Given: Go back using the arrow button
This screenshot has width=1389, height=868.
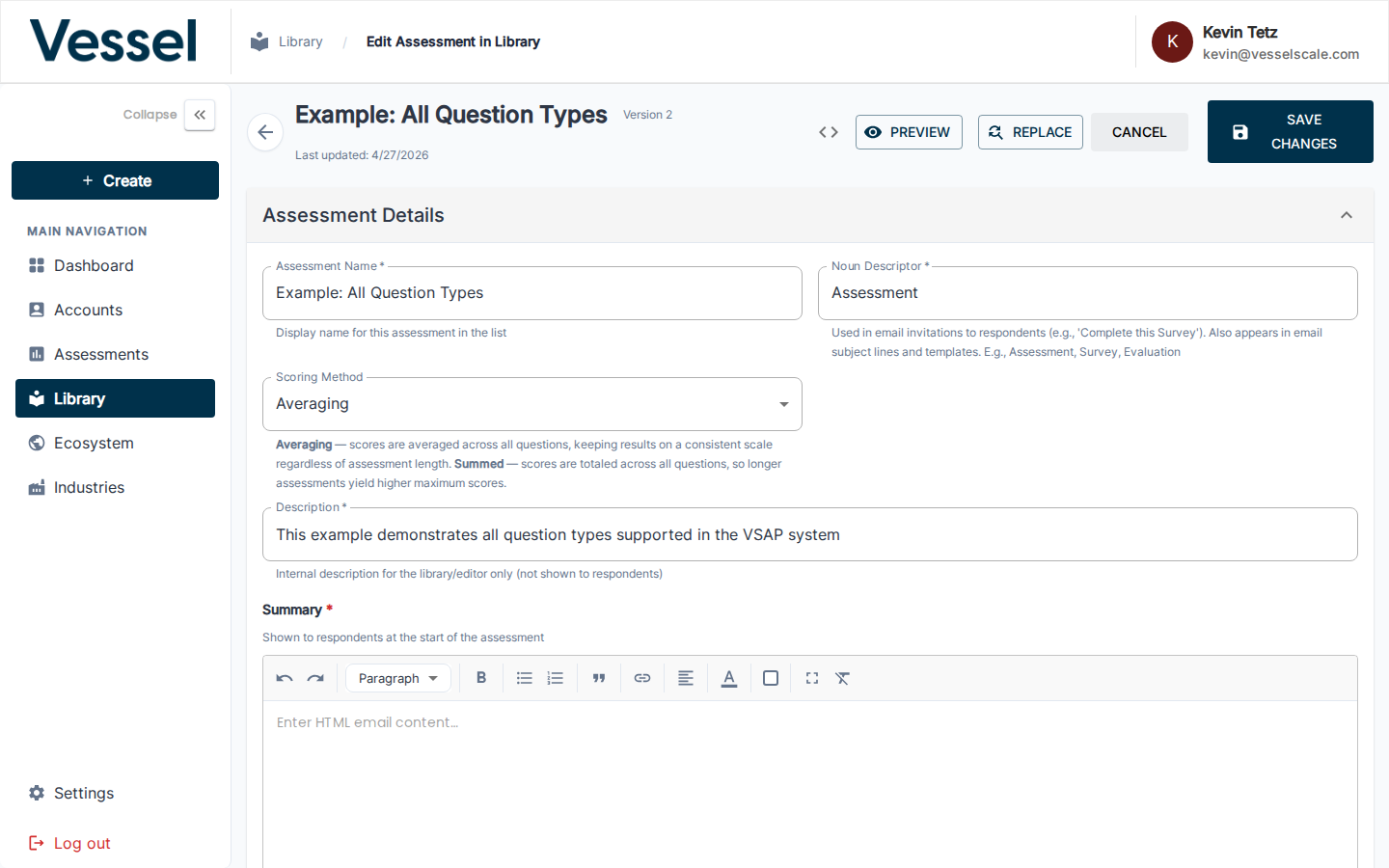Looking at the screenshot, I should 265,132.
